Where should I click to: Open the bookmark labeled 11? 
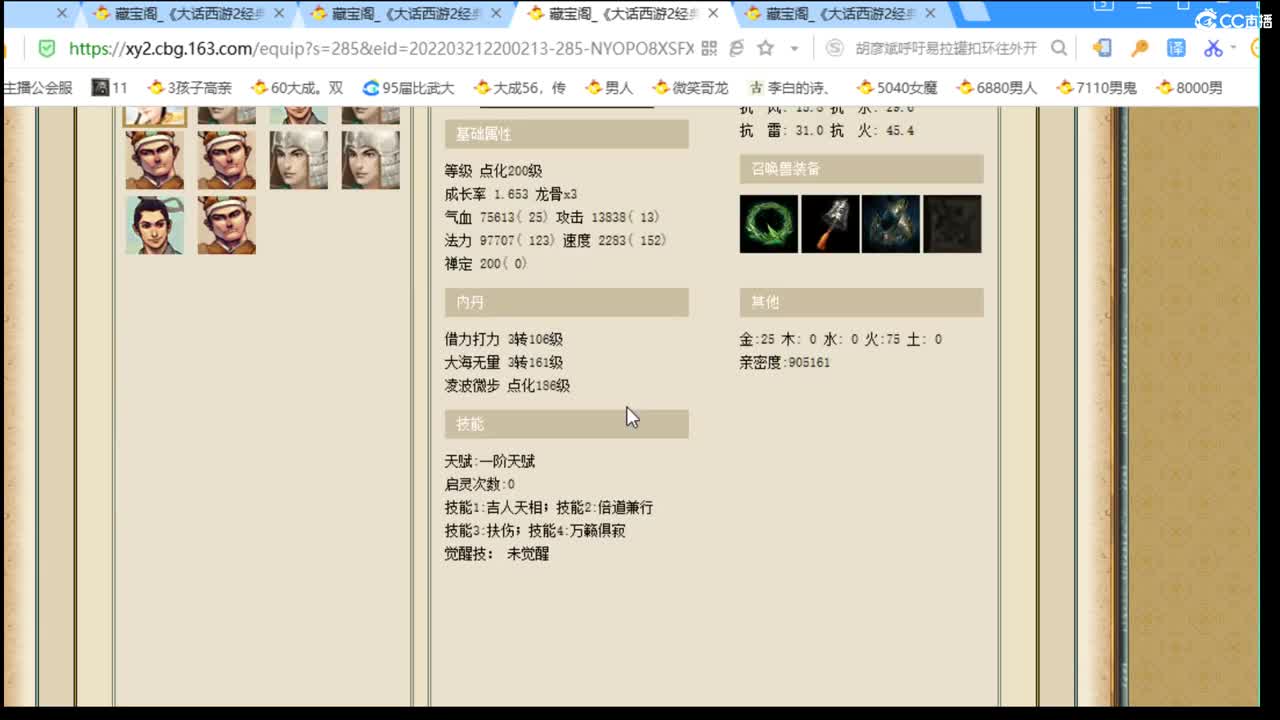click(x=110, y=87)
